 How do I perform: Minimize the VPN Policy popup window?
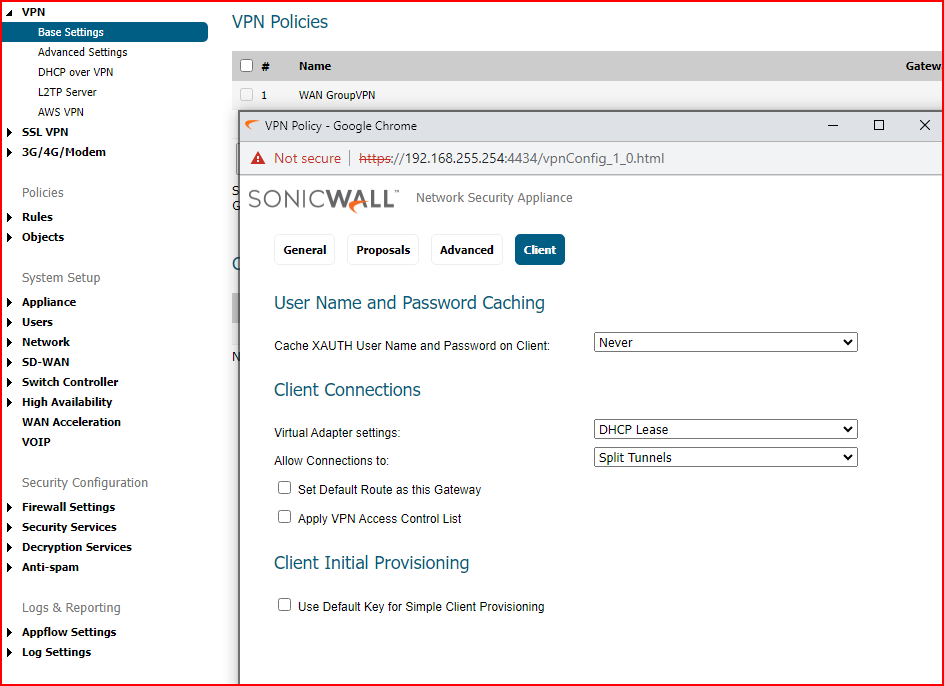(x=833, y=126)
